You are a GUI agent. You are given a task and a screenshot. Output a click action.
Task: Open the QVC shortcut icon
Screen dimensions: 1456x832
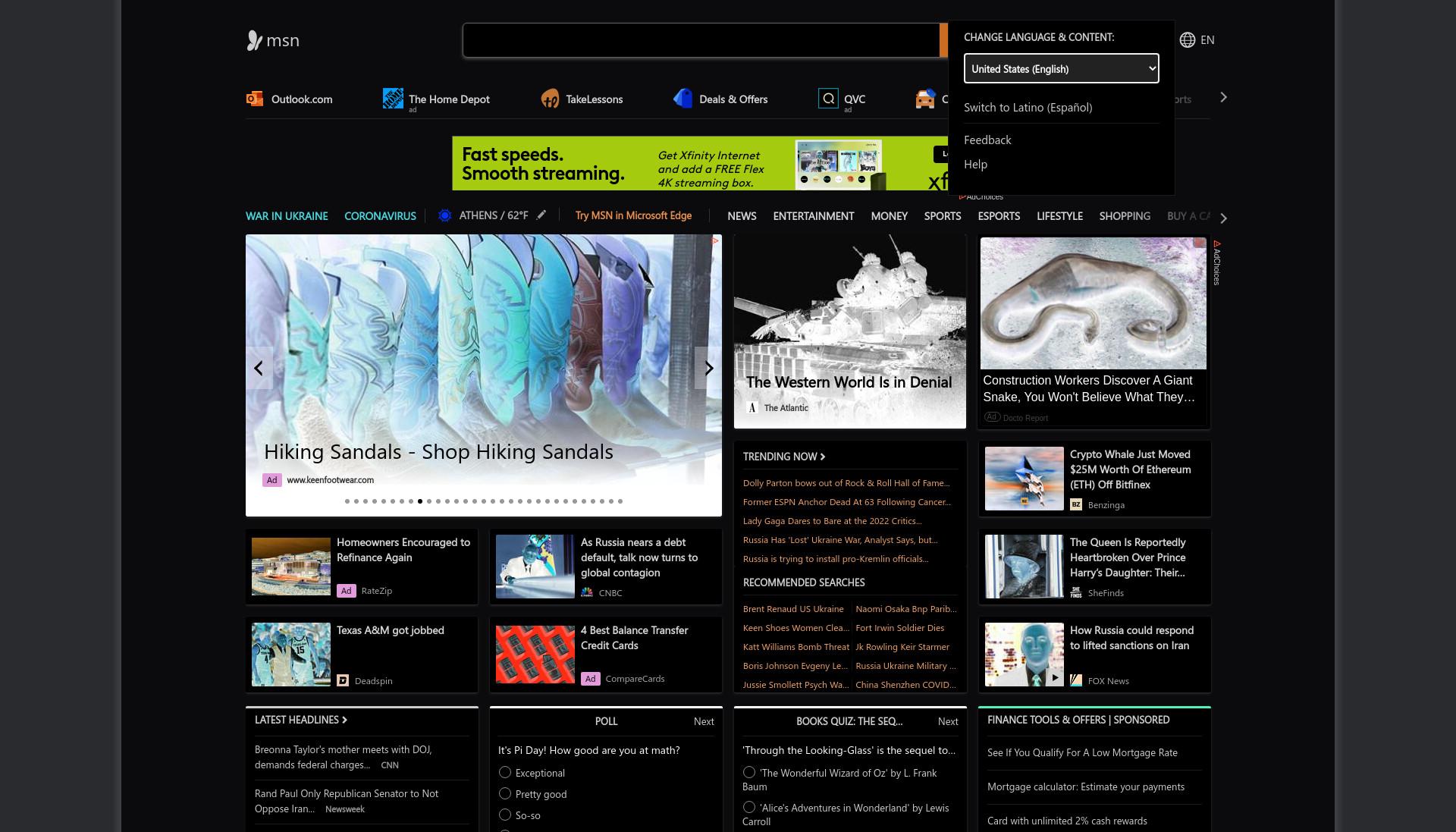point(828,99)
